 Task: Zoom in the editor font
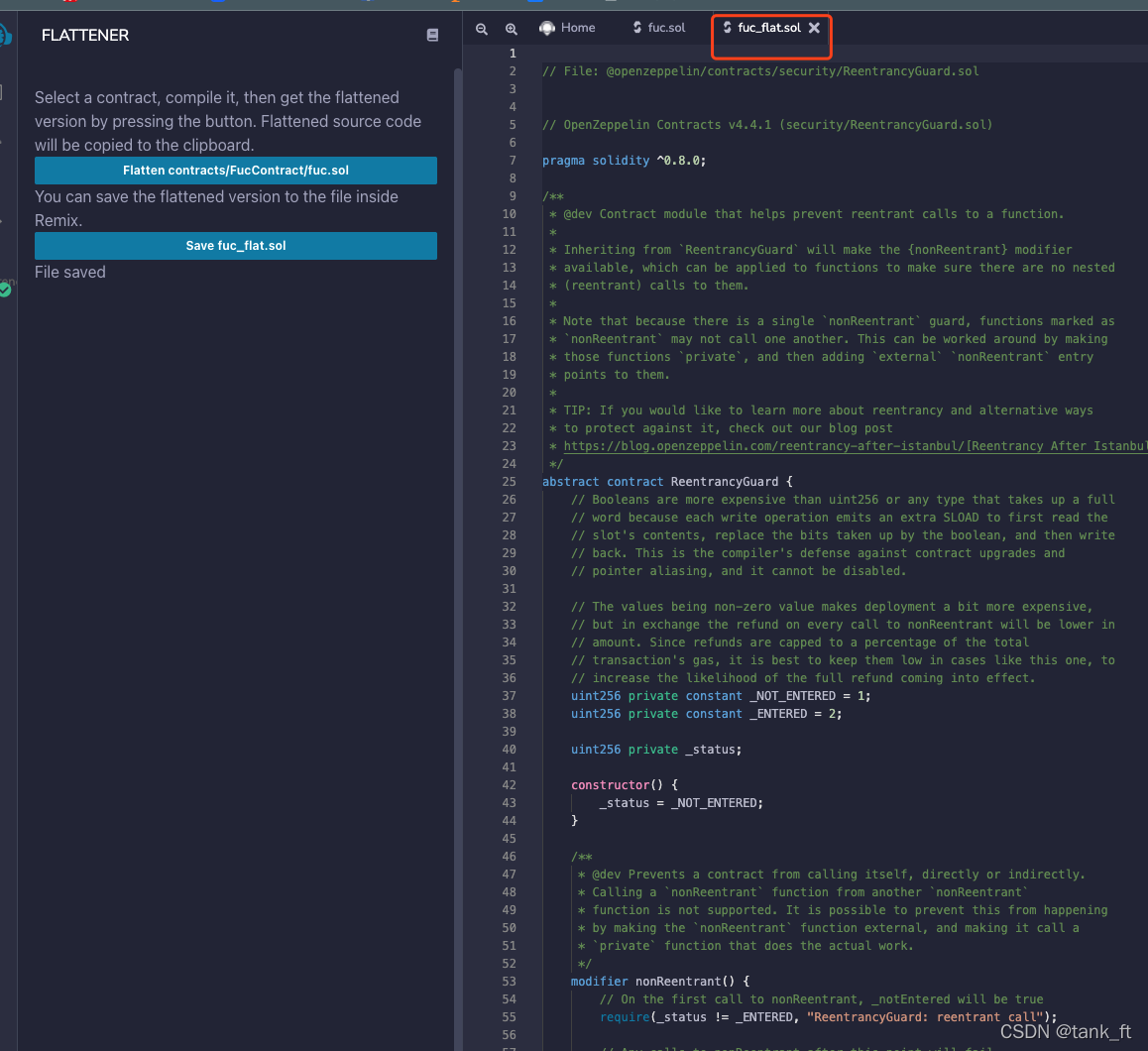(x=511, y=29)
